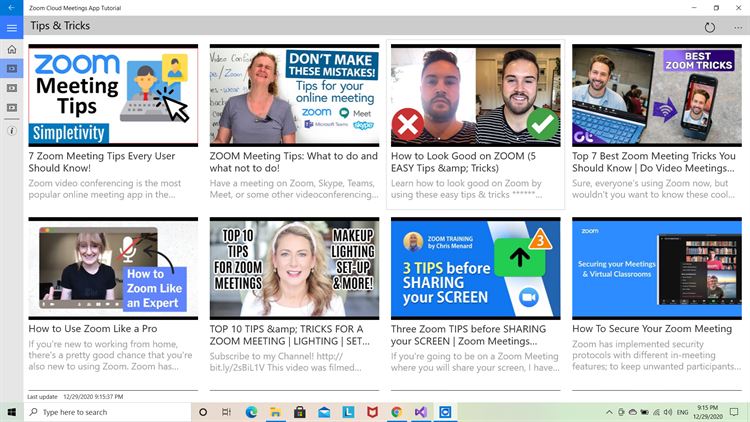Open the three-dot more options menu
This screenshot has width=750, height=422.
(x=738, y=27)
